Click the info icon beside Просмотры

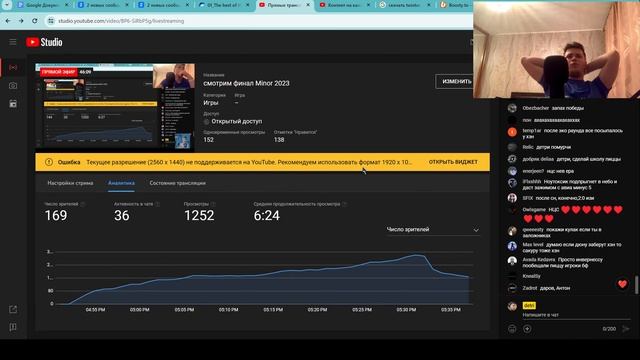click(213, 204)
